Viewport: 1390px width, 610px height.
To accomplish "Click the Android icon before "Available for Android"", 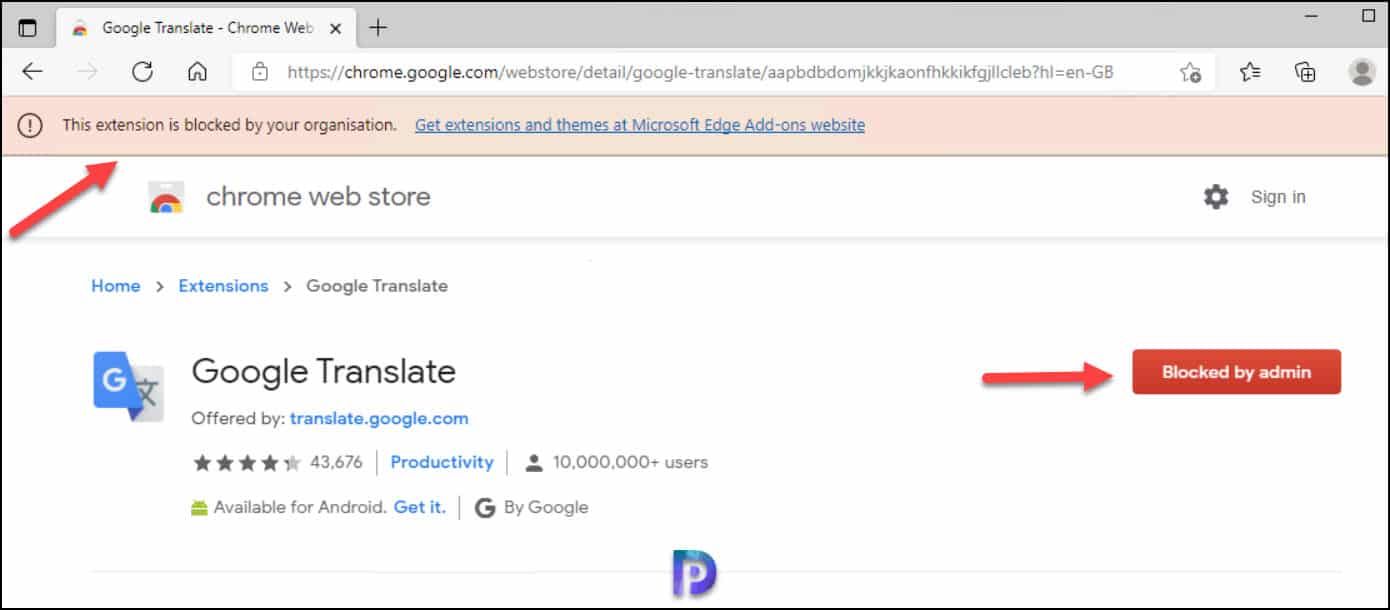I will click(199, 506).
